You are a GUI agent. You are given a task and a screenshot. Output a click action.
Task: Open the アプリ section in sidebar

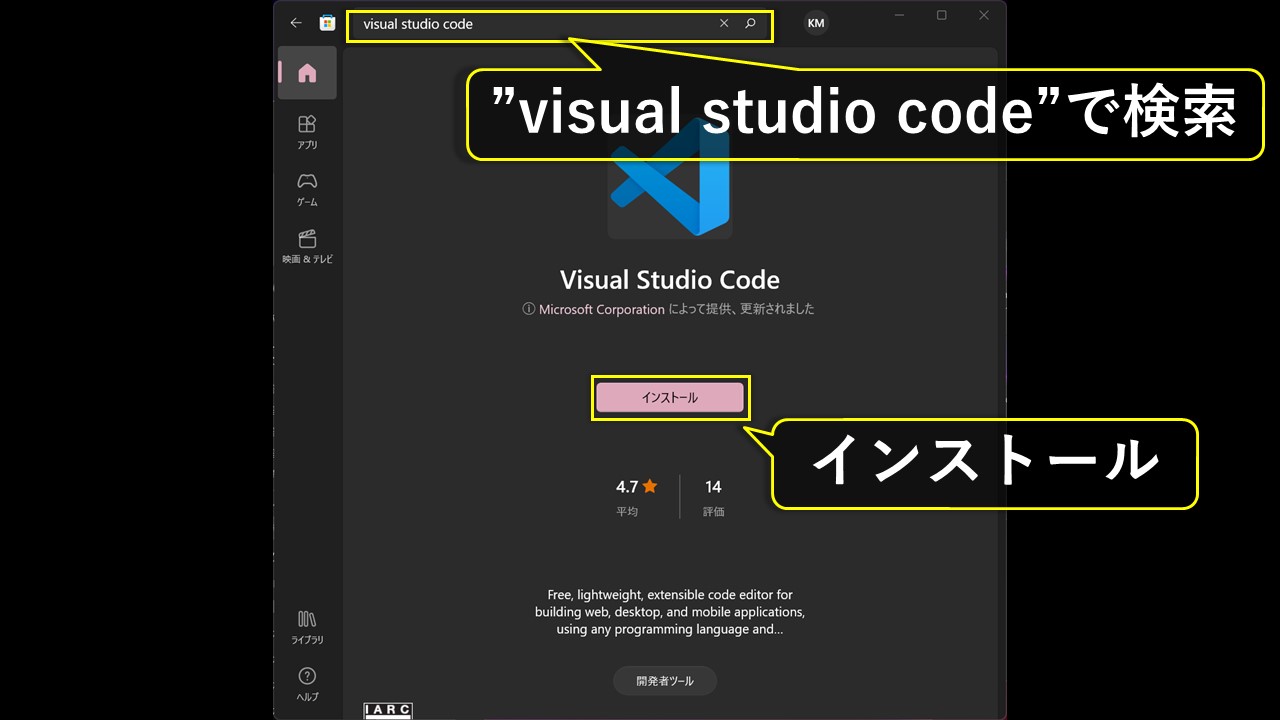307,132
